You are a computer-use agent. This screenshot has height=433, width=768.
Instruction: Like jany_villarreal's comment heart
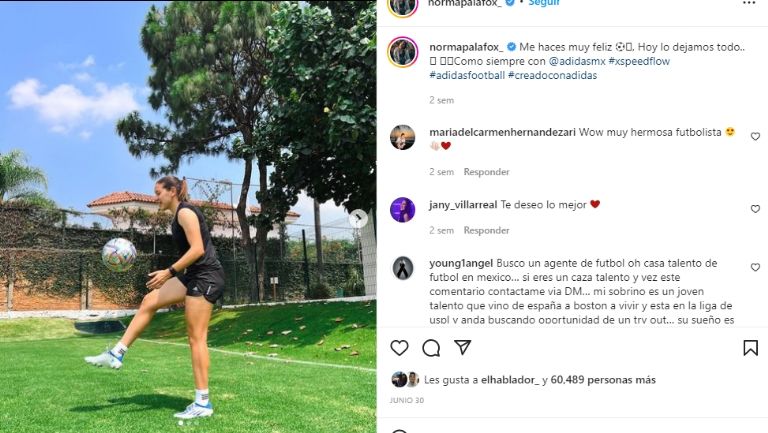point(755,209)
